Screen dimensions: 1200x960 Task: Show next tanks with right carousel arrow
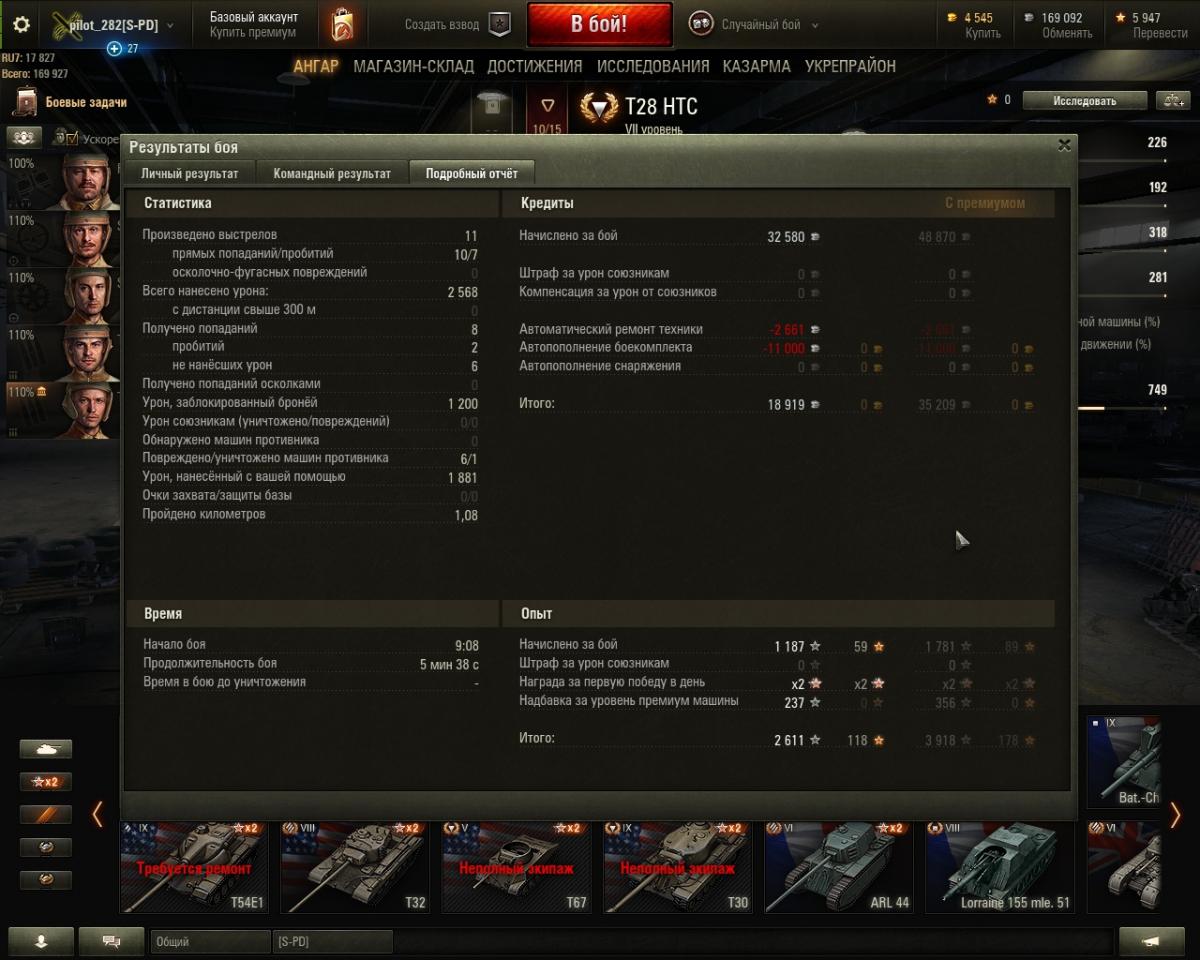pos(1175,815)
